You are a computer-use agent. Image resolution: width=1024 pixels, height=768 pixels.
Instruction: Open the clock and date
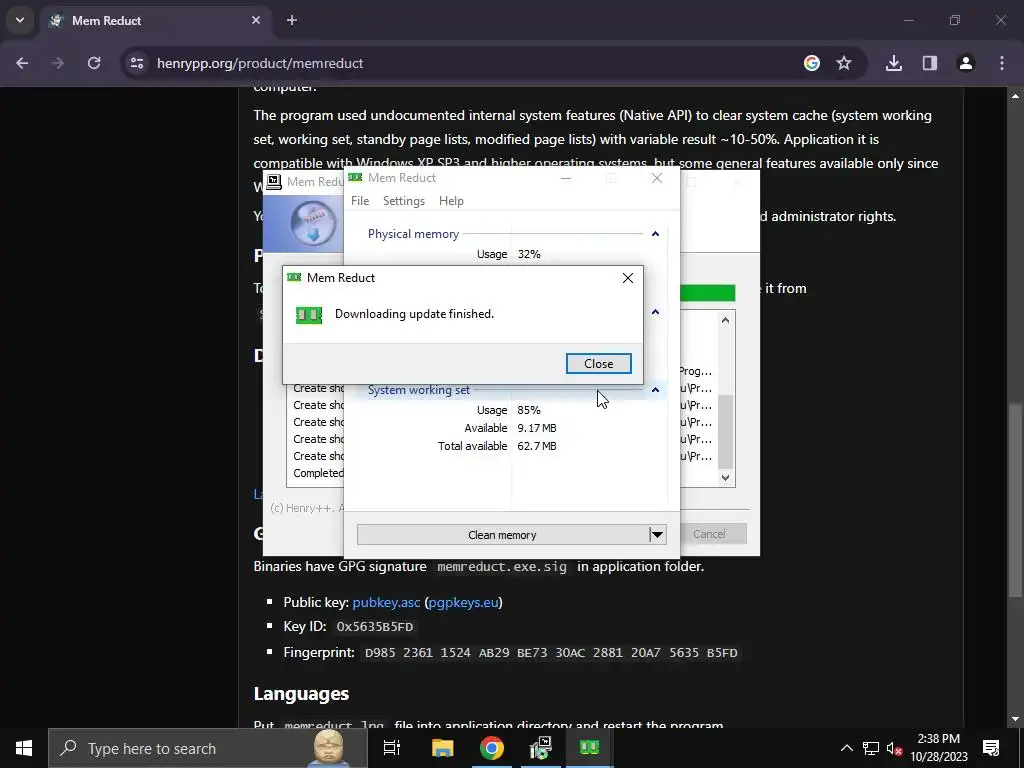[939, 748]
